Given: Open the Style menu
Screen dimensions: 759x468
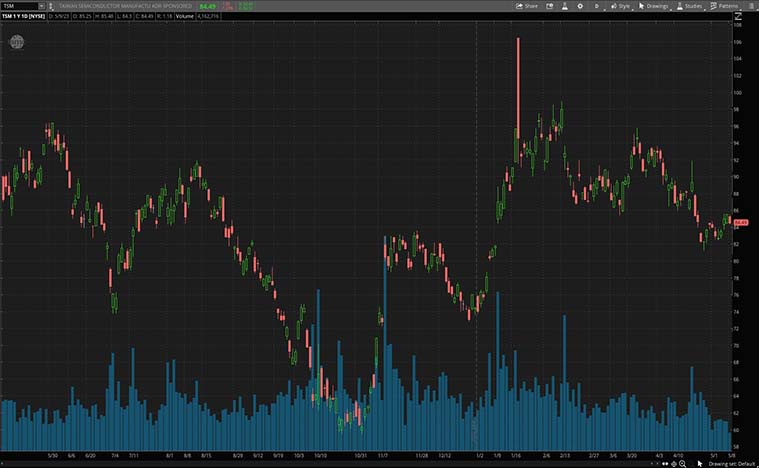Looking at the screenshot, I should coord(621,6).
